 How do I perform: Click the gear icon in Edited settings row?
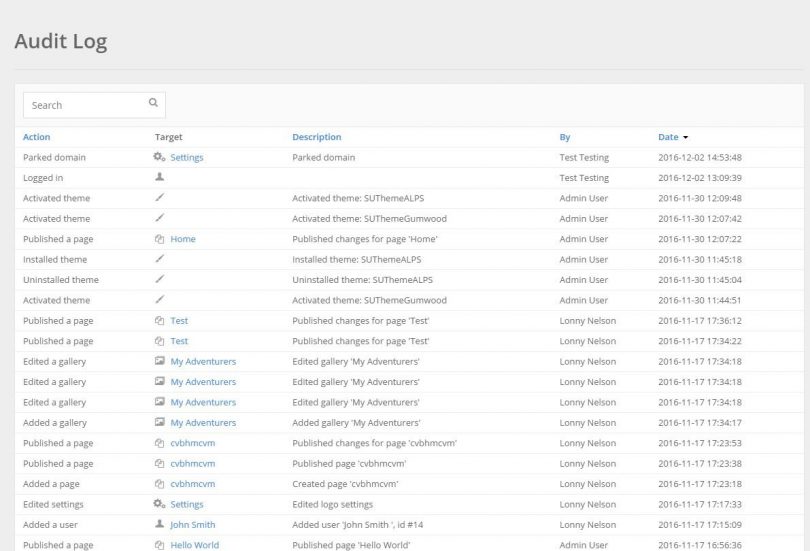159,504
